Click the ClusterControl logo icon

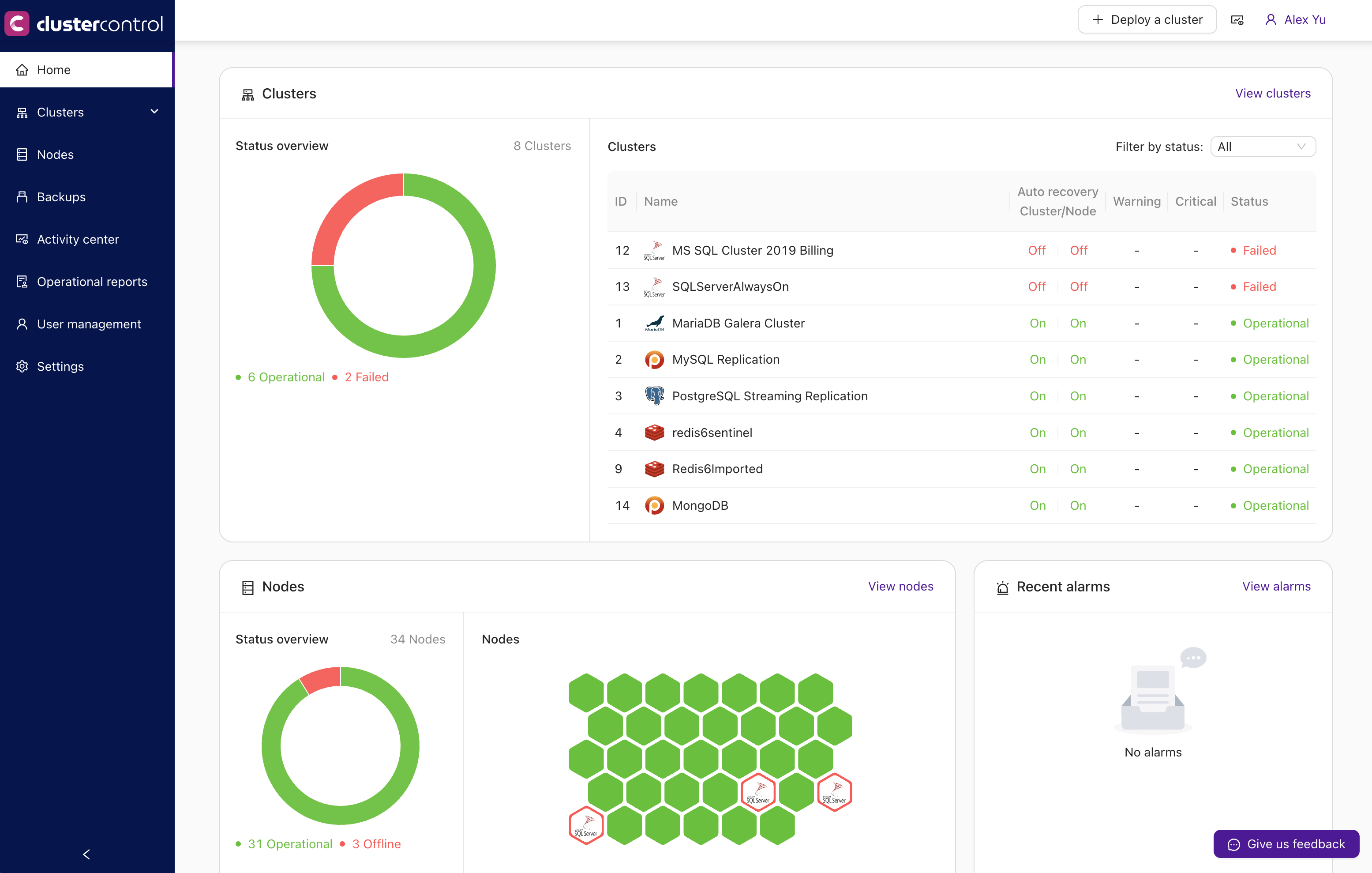point(16,23)
